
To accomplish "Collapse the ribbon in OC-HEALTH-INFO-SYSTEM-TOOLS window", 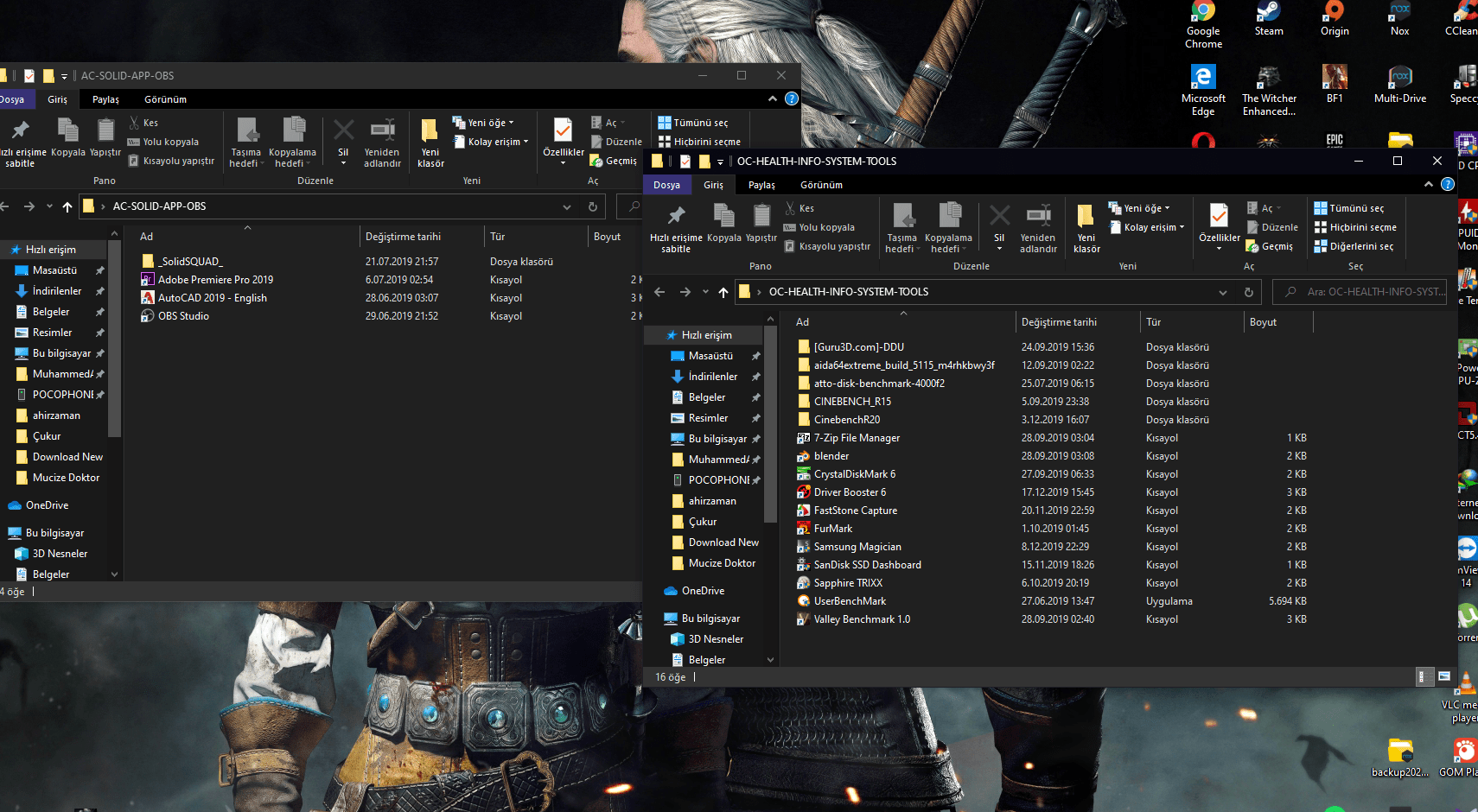I will click(x=1428, y=184).
